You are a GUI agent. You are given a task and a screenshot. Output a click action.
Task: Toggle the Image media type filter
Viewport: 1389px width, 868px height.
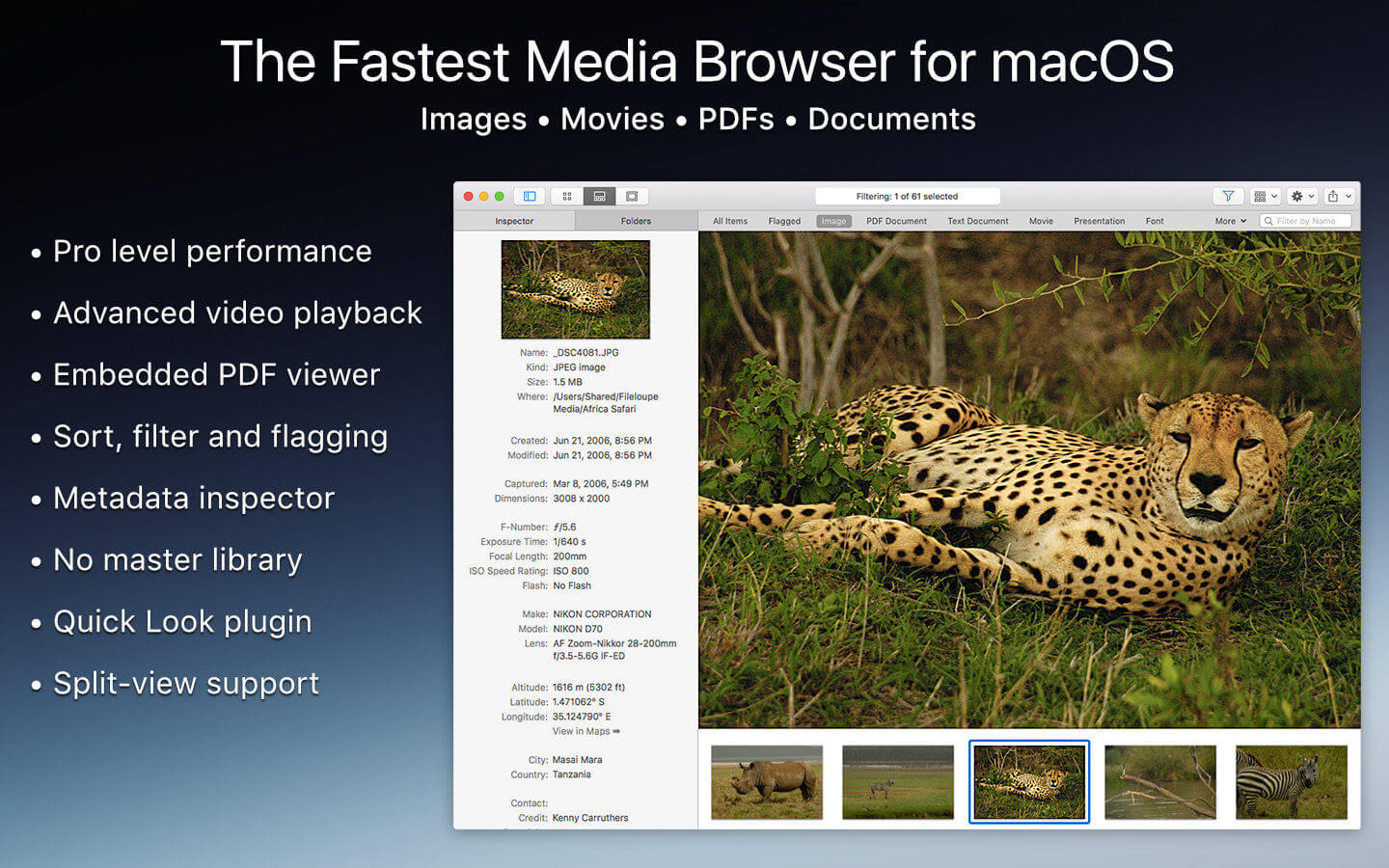tap(832, 221)
